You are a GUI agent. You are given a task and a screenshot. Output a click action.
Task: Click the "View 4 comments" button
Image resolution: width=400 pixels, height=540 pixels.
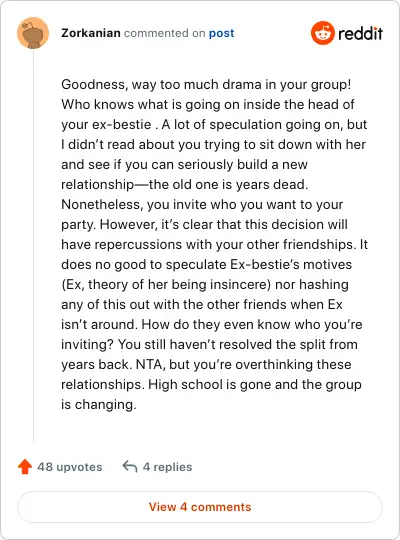point(200,507)
